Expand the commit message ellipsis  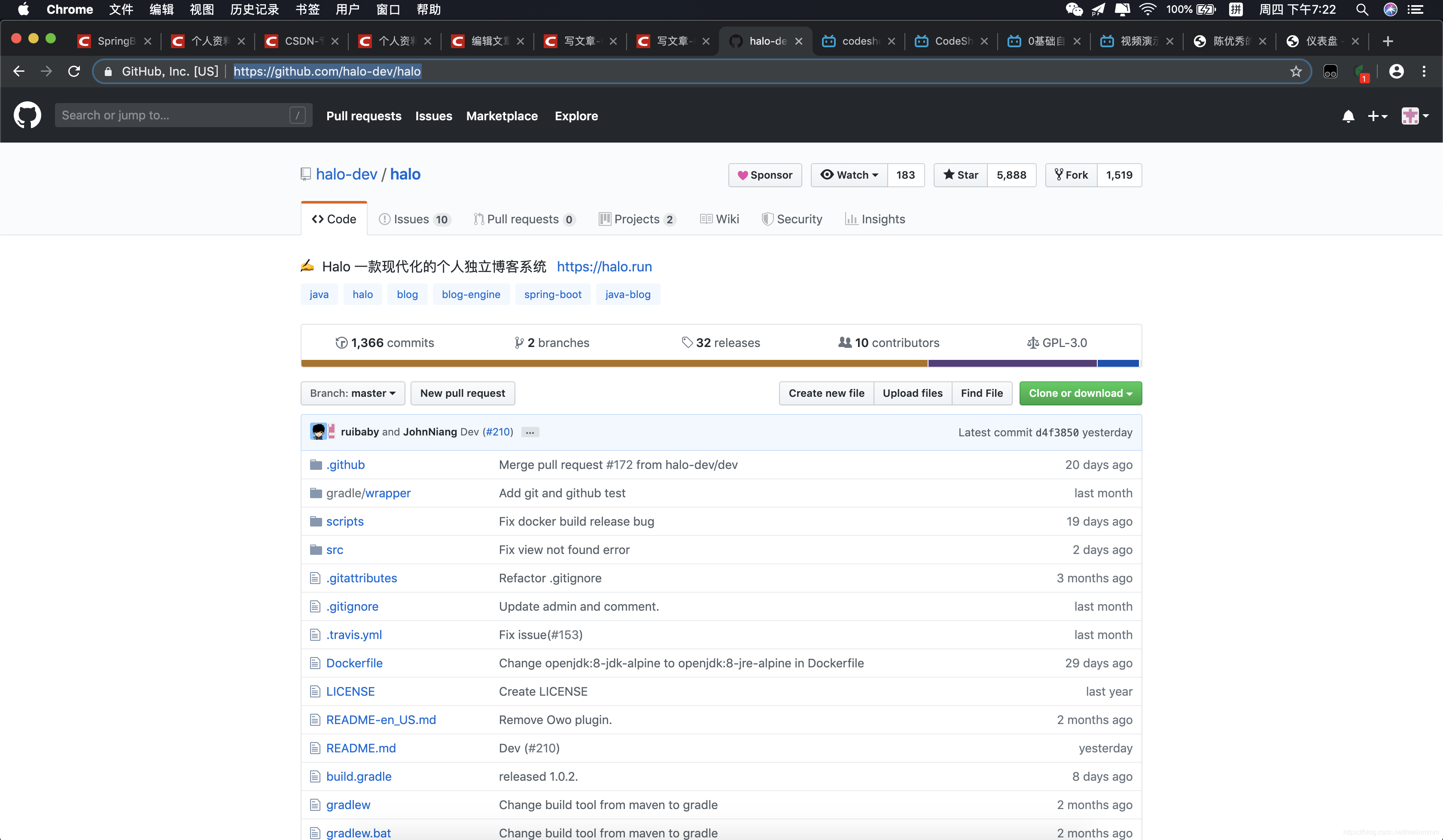530,432
